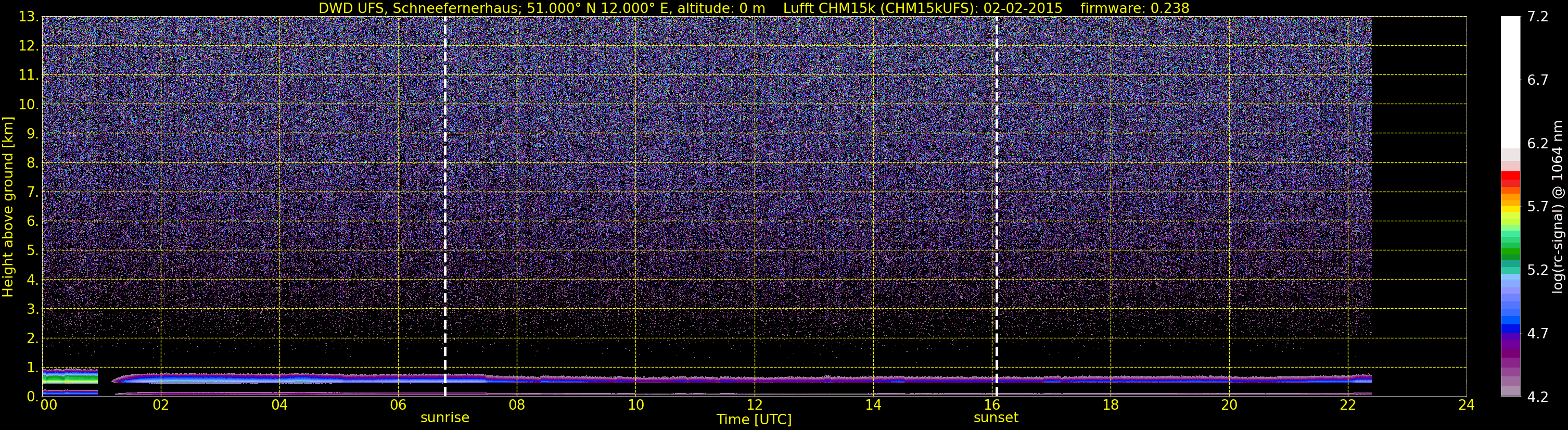Click the blue cloud layer near 04 UTC
The image size is (1568, 430).
click(x=280, y=380)
